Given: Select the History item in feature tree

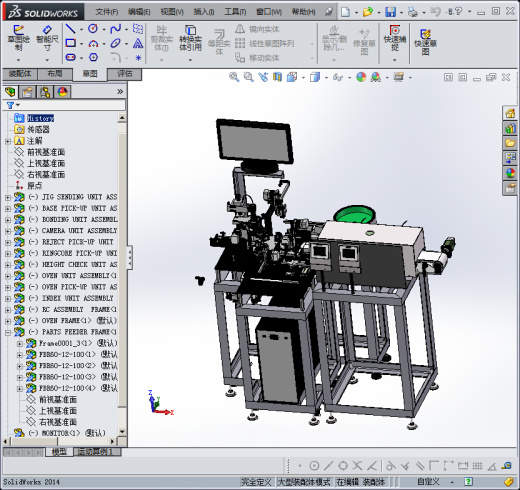Looking at the screenshot, I should coord(40,118).
